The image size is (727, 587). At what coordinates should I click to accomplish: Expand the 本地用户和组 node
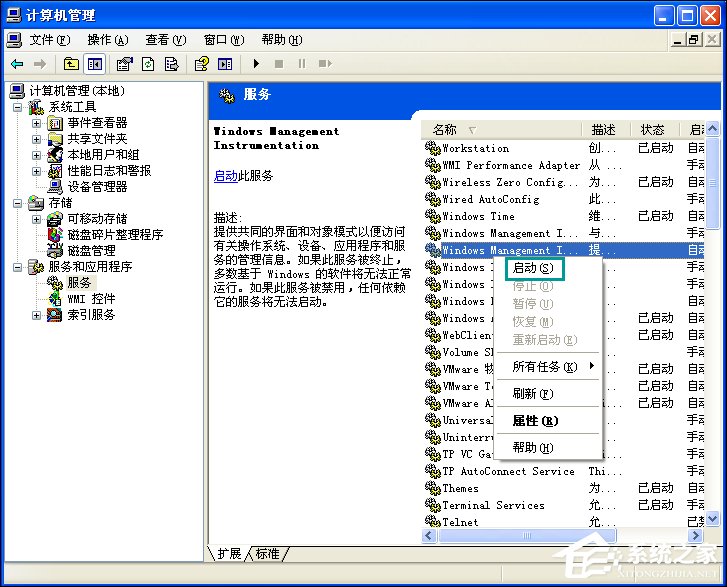pos(36,155)
